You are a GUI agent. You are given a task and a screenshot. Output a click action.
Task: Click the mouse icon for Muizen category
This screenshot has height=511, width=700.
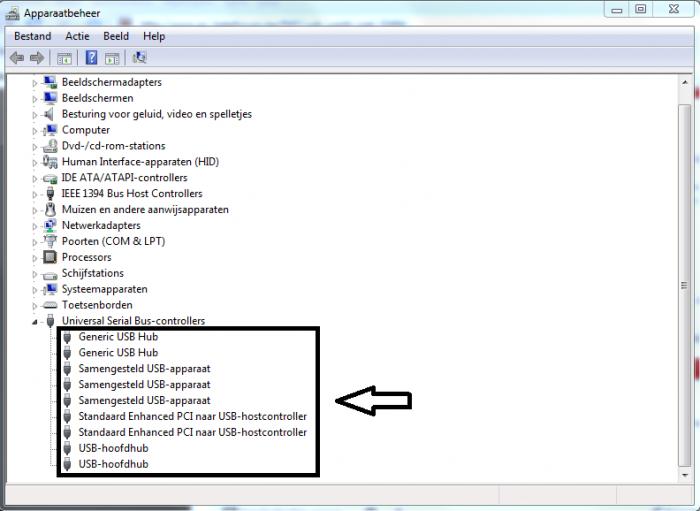pos(50,209)
